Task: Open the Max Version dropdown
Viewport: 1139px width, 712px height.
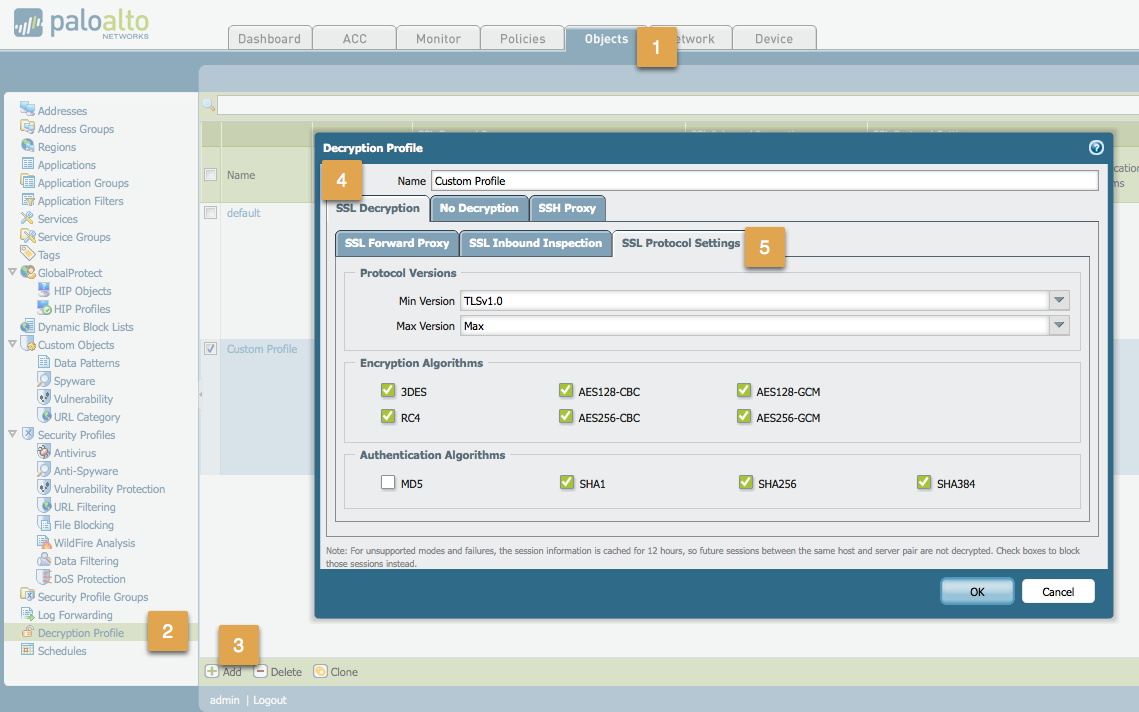Action: tap(1059, 326)
